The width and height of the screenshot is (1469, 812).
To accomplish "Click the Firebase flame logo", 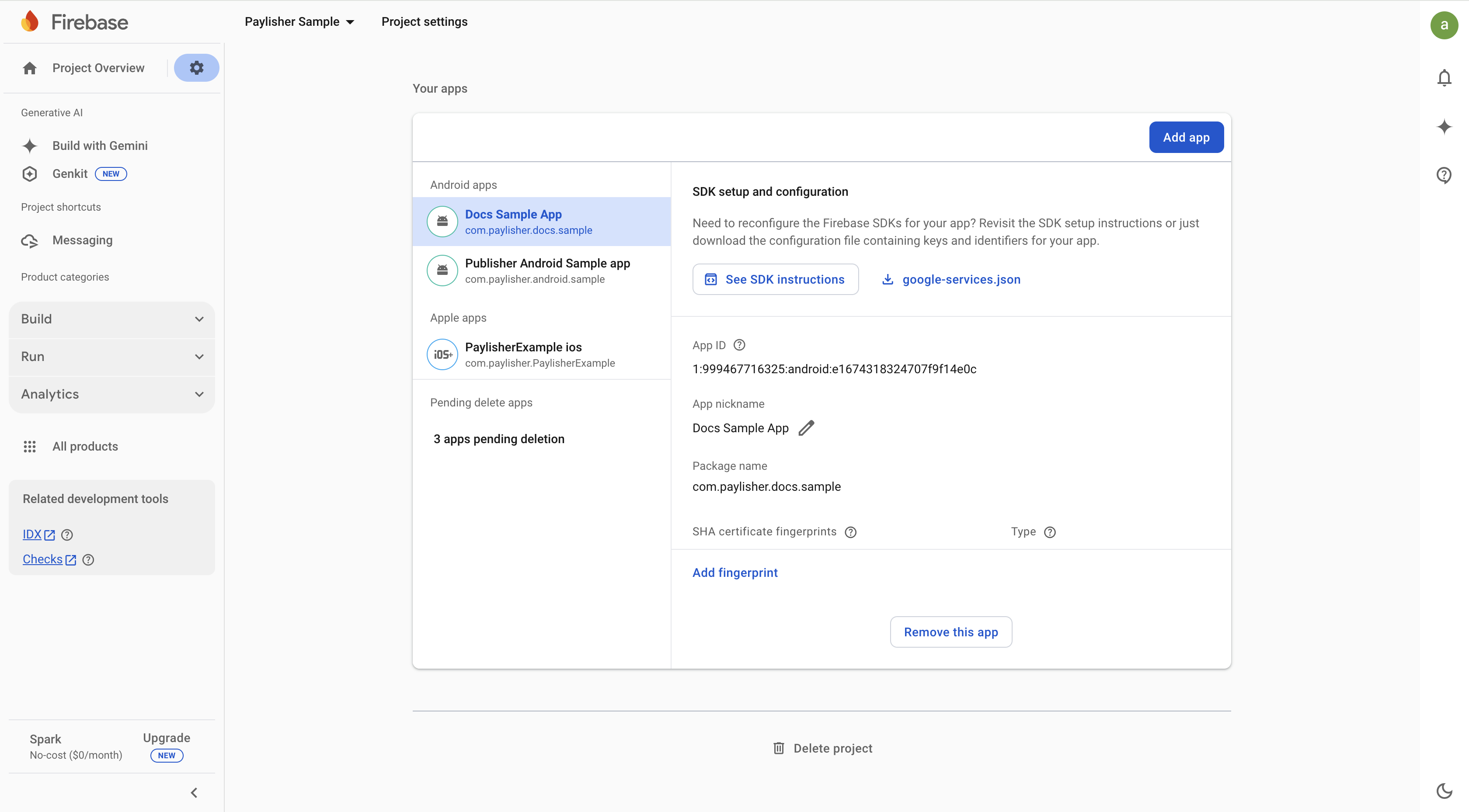I will coord(30,22).
